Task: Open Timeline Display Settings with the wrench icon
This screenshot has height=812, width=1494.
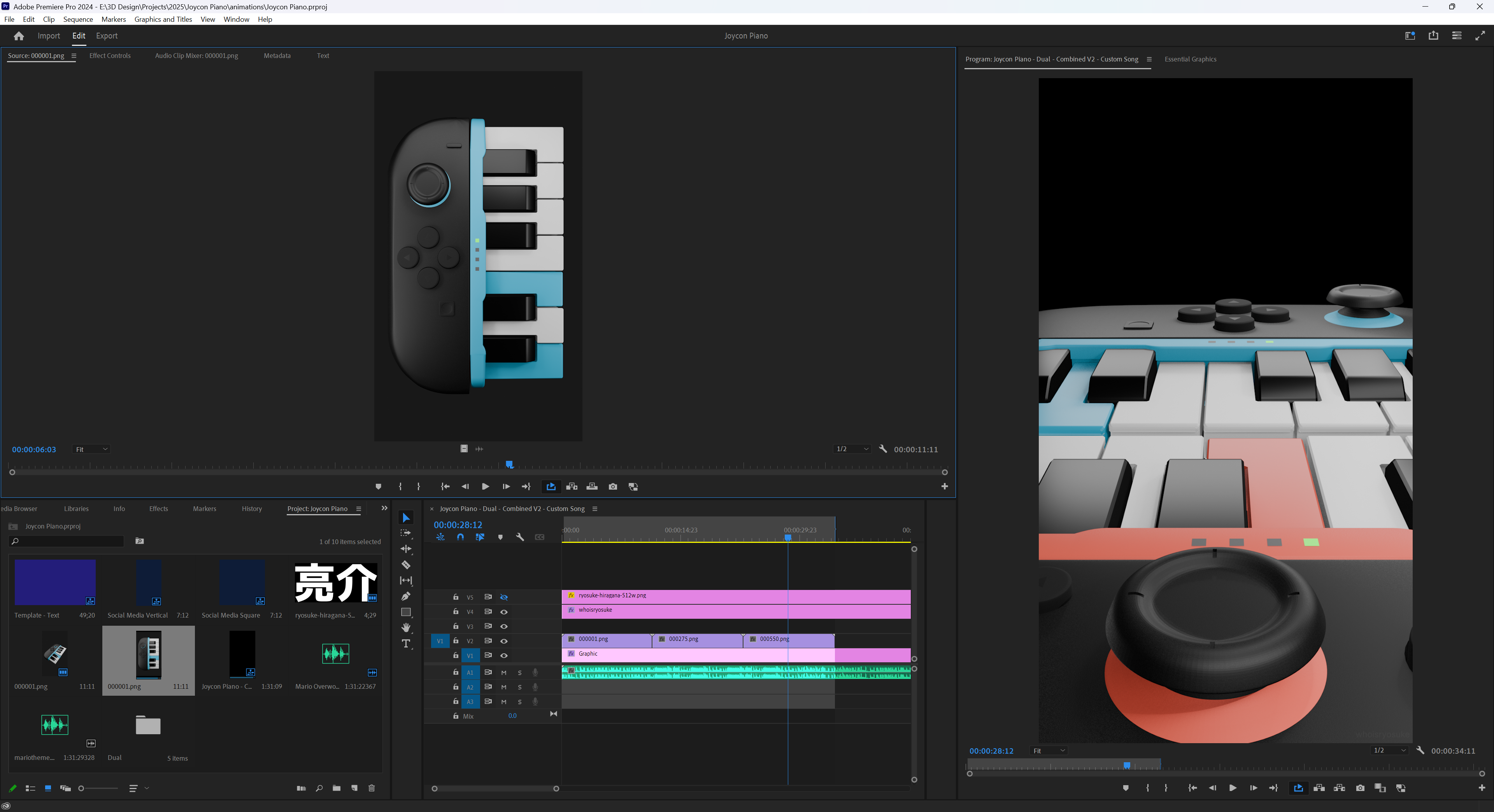Action: (x=520, y=537)
